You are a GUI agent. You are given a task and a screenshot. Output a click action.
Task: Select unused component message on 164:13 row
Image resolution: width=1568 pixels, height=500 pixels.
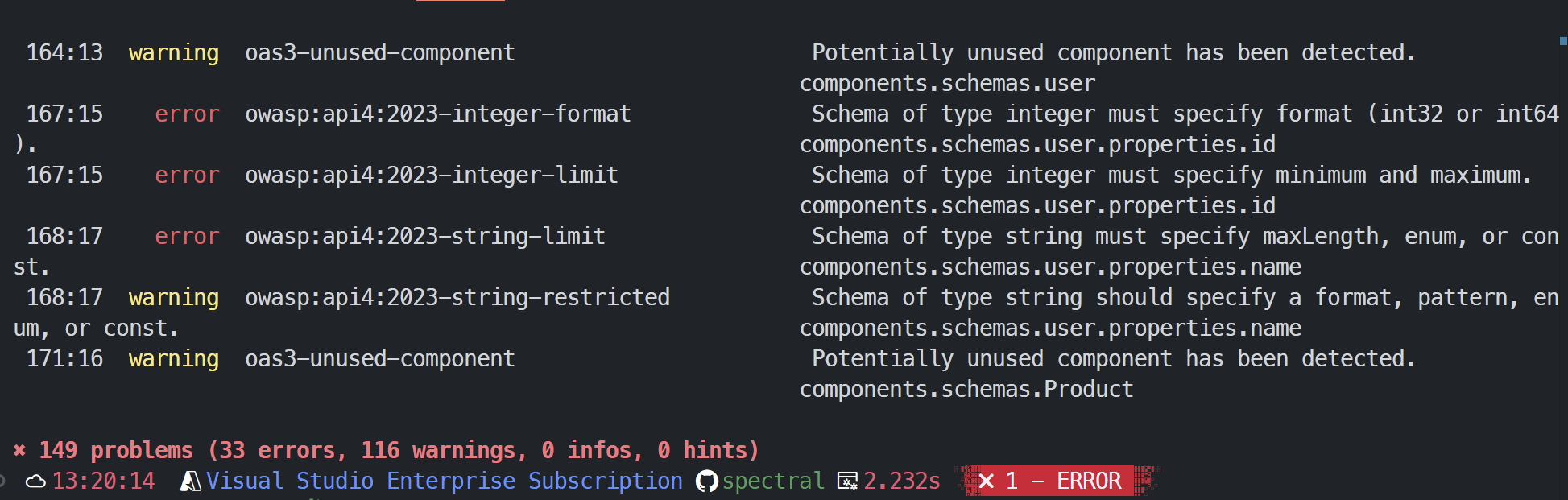click(x=1114, y=53)
